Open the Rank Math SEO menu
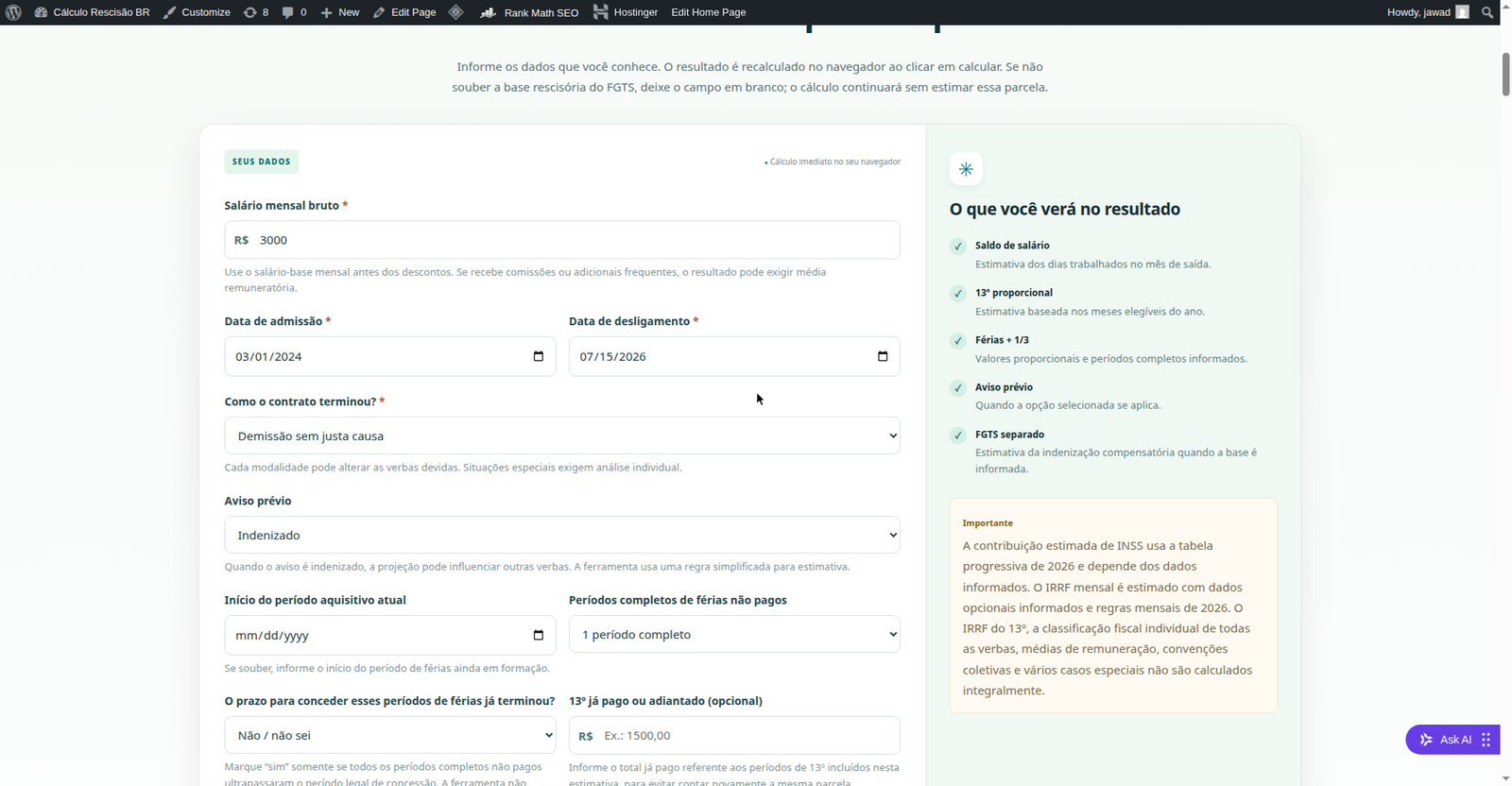The width and height of the screenshot is (1512, 786). point(529,12)
